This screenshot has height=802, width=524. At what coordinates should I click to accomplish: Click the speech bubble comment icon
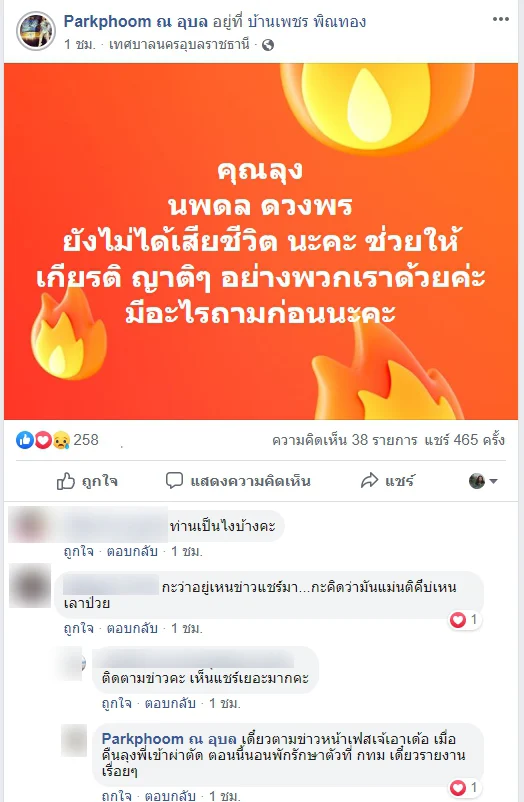[x=174, y=480]
